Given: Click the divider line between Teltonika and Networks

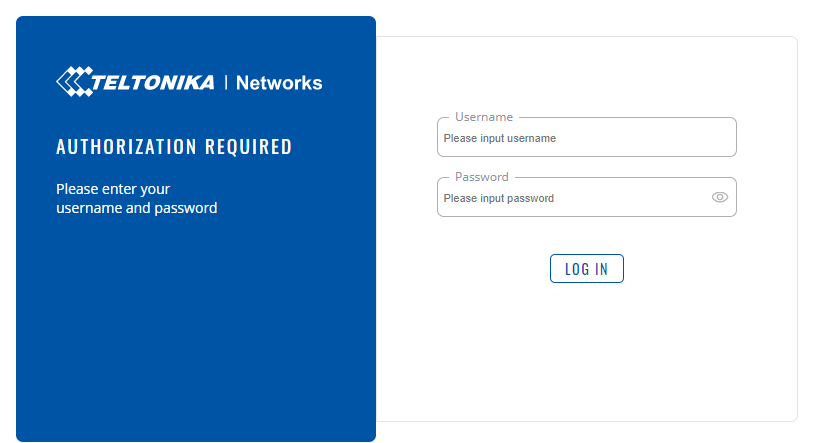Looking at the screenshot, I should [x=226, y=82].
